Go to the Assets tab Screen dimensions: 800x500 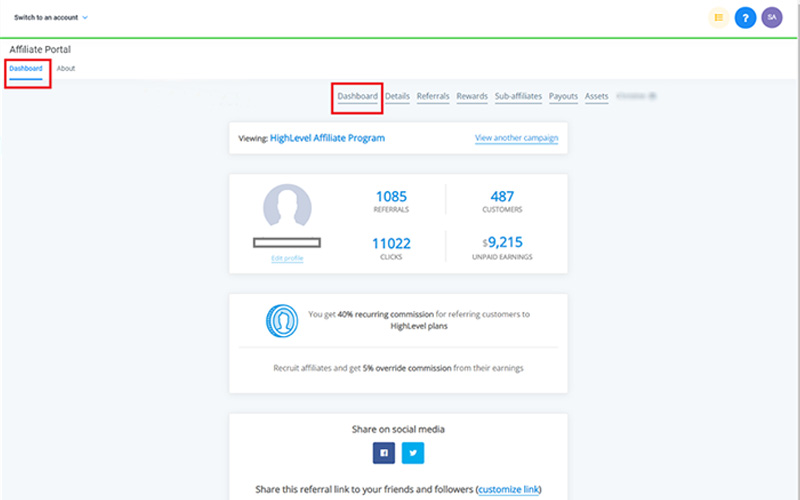pyautogui.click(x=596, y=96)
